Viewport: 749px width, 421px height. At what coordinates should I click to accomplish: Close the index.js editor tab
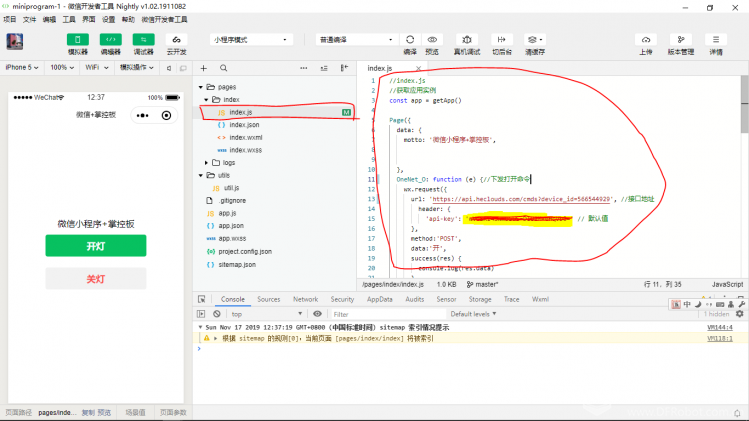pyautogui.click(x=418, y=69)
